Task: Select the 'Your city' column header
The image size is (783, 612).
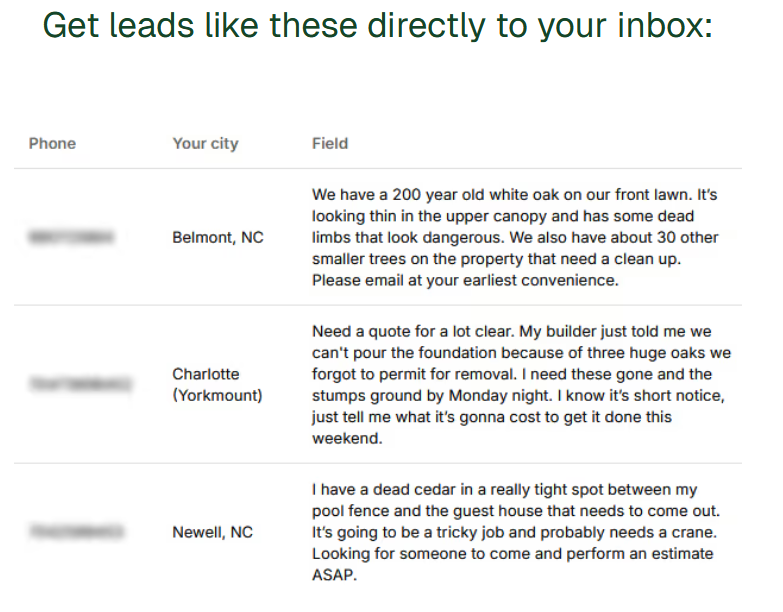Action: (x=205, y=143)
